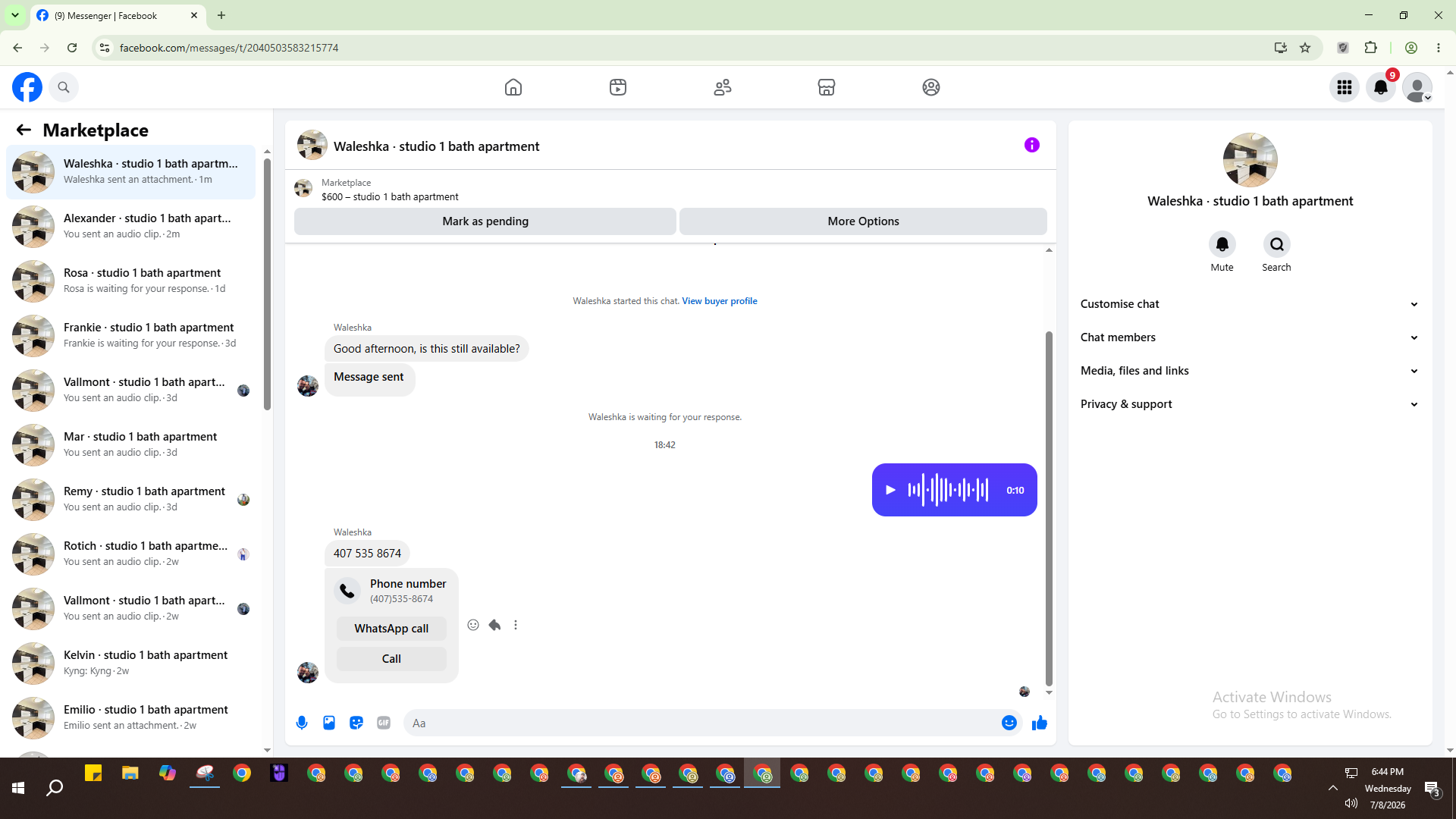This screenshot has height=819, width=1456.
Task: Open Remy studio apartment conversation
Action: (x=130, y=500)
